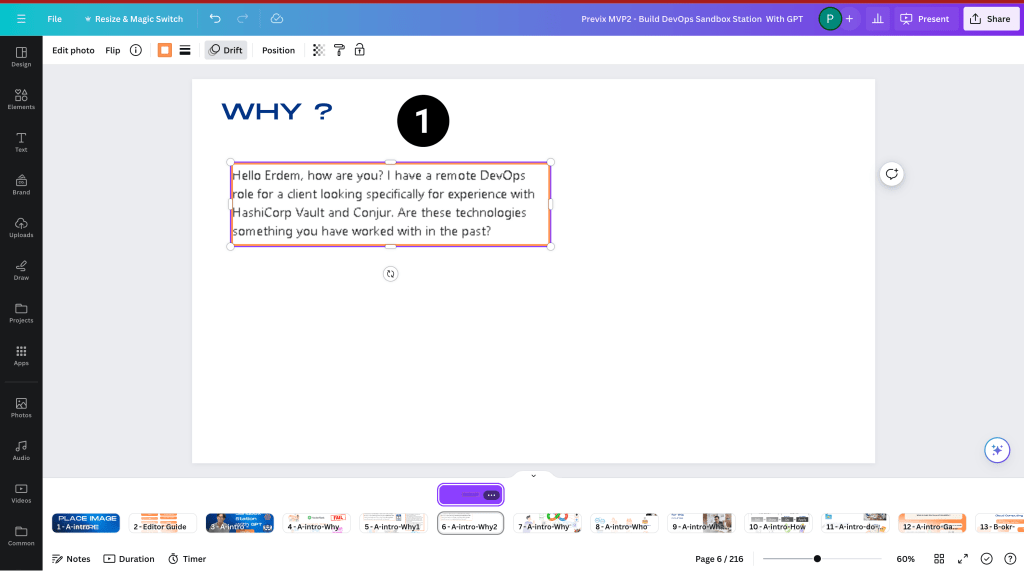Click Edit photo in toolbar

73,50
